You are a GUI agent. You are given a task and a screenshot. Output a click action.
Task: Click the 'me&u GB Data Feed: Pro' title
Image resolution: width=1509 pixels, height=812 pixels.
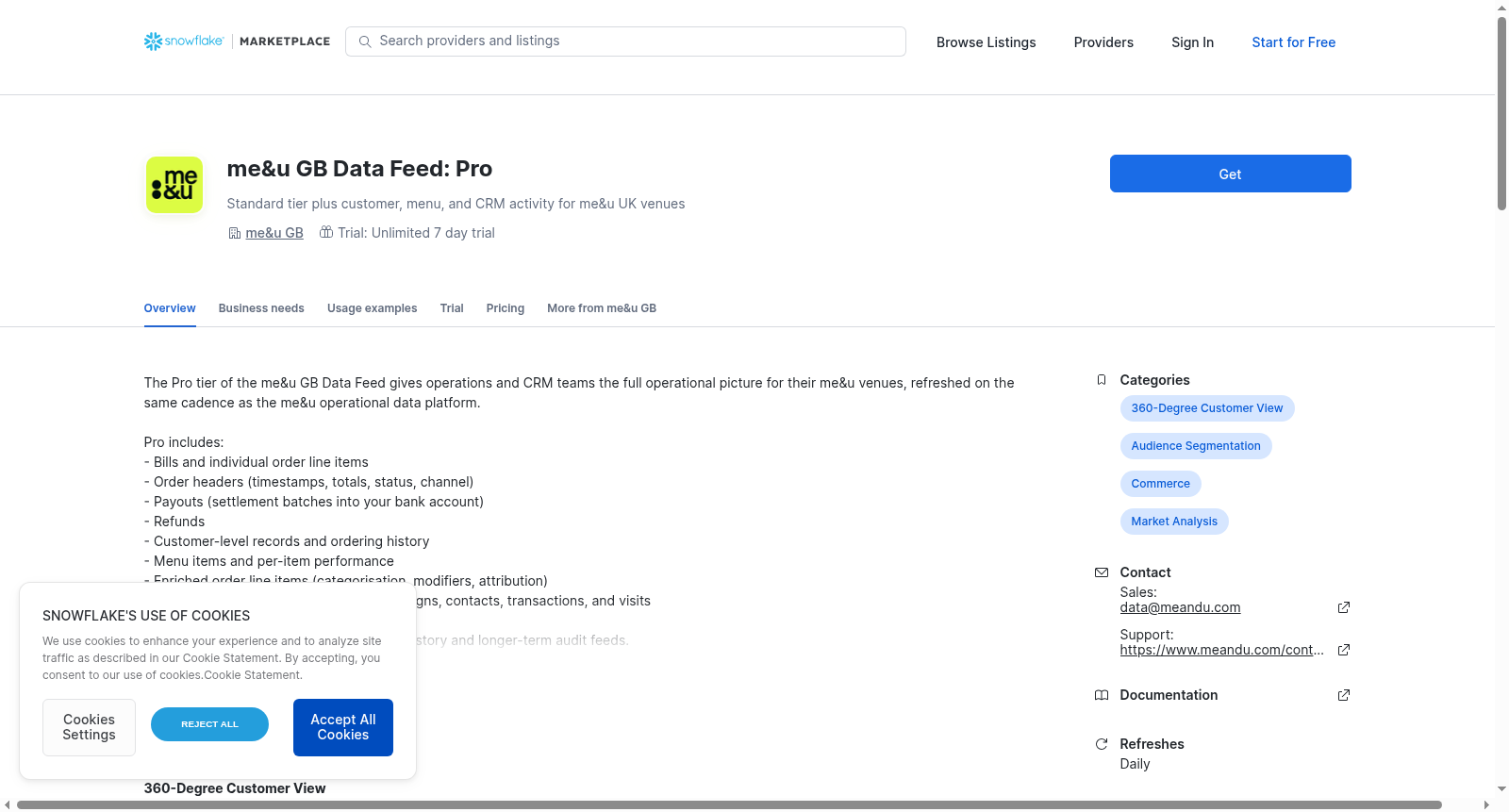[359, 169]
